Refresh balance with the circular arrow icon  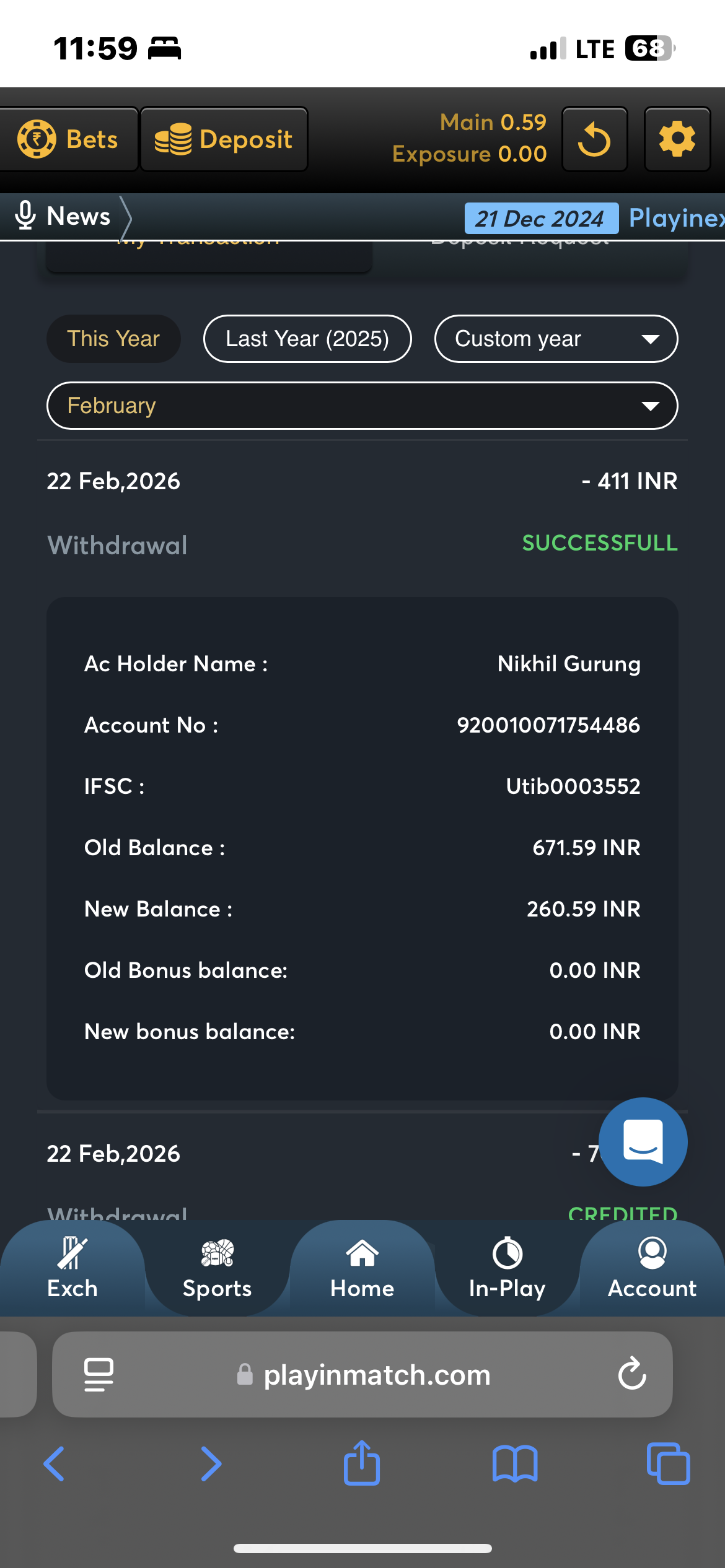[594, 139]
